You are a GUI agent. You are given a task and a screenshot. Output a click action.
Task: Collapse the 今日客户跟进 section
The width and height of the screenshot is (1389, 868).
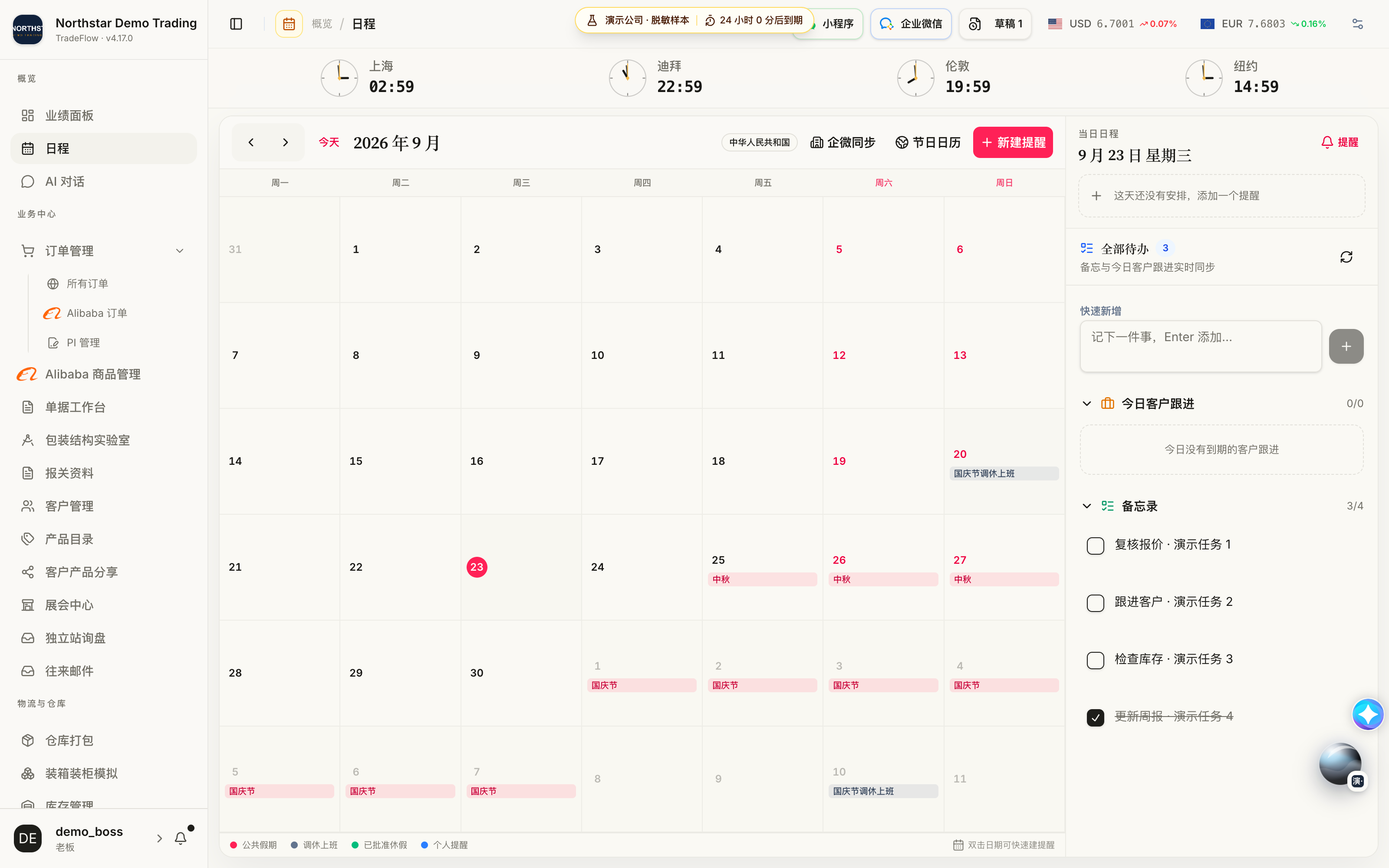click(1086, 404)
